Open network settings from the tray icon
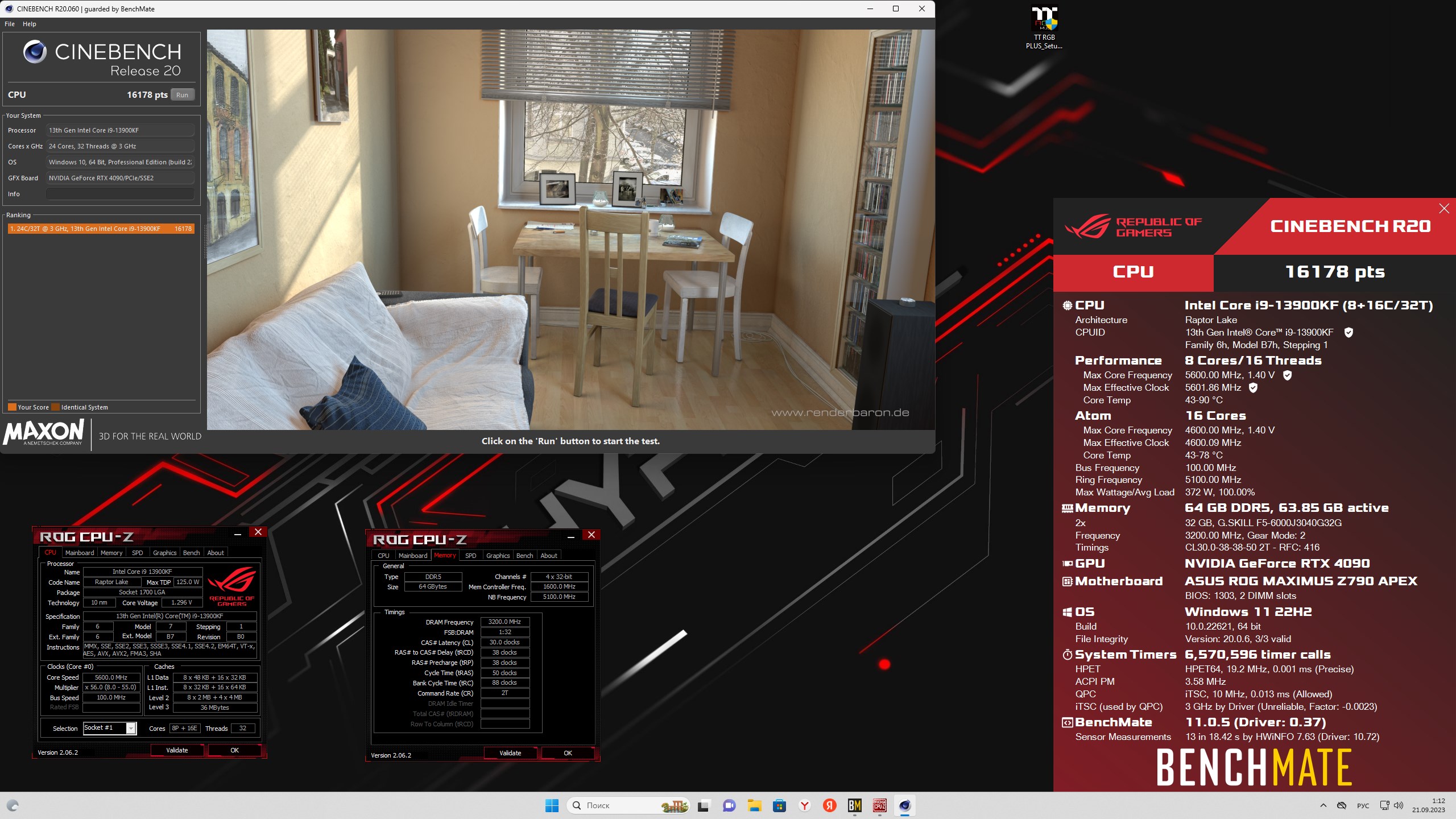Image resolution: width=1456 pixels, height=819 pixels. click(1384, 805)
